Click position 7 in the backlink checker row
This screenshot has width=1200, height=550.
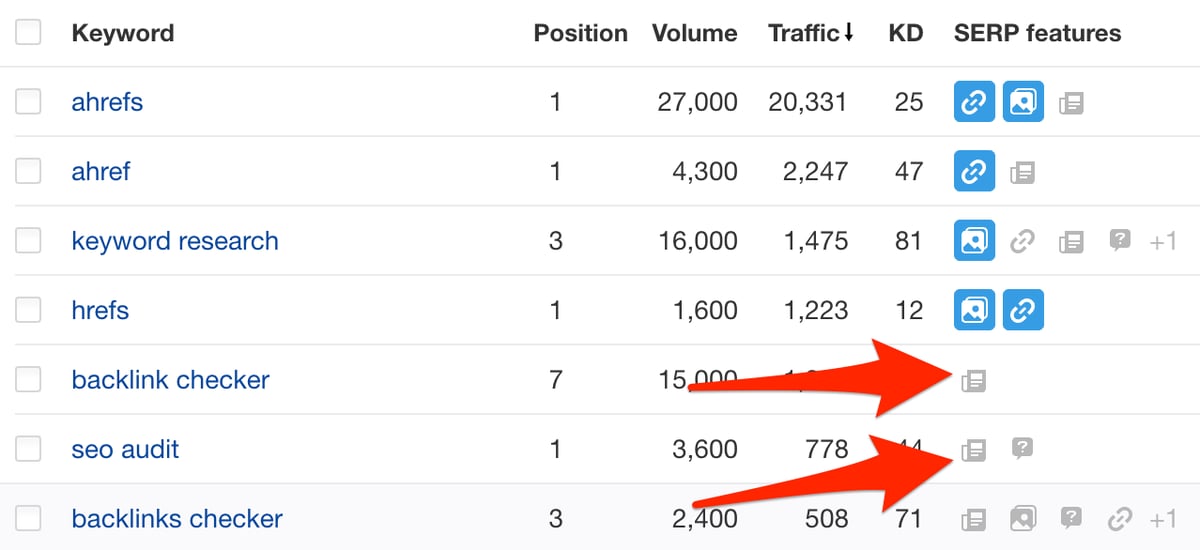[556, 380]
